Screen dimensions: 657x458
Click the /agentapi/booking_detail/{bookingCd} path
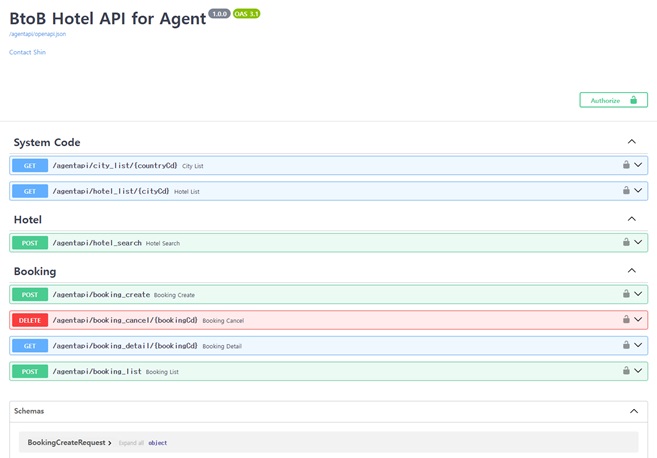[x=125, y=346]
